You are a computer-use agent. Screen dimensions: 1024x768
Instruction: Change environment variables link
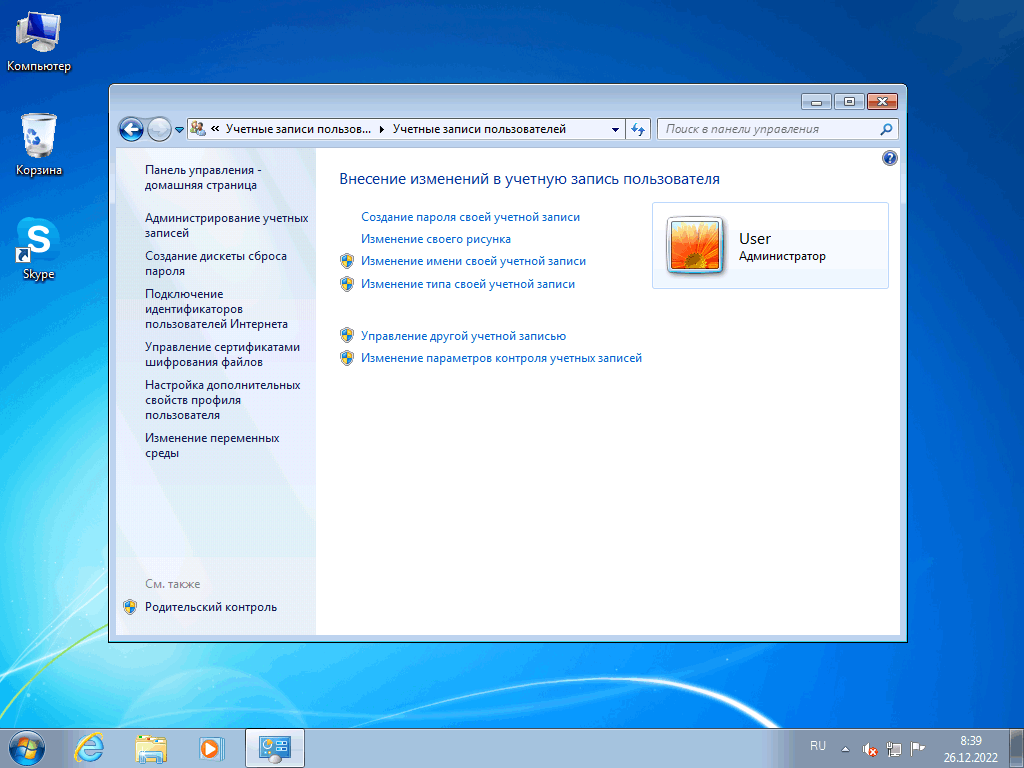click(212, 445)
